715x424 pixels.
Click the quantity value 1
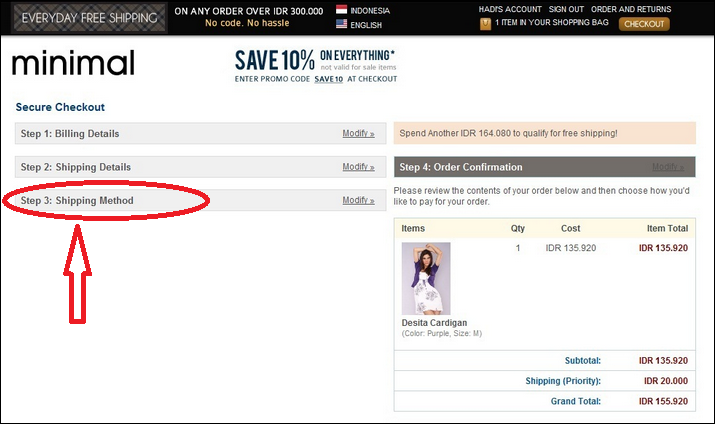[x=518, y=248]
